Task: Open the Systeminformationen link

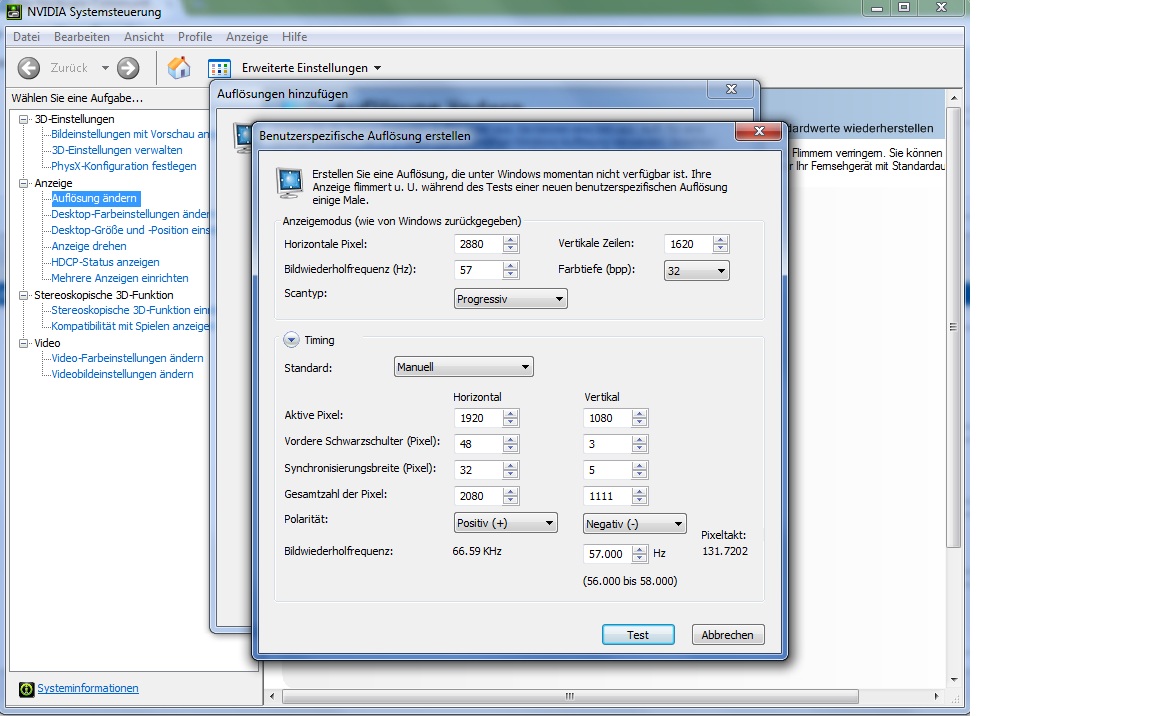Action: [x=87, y=688]
